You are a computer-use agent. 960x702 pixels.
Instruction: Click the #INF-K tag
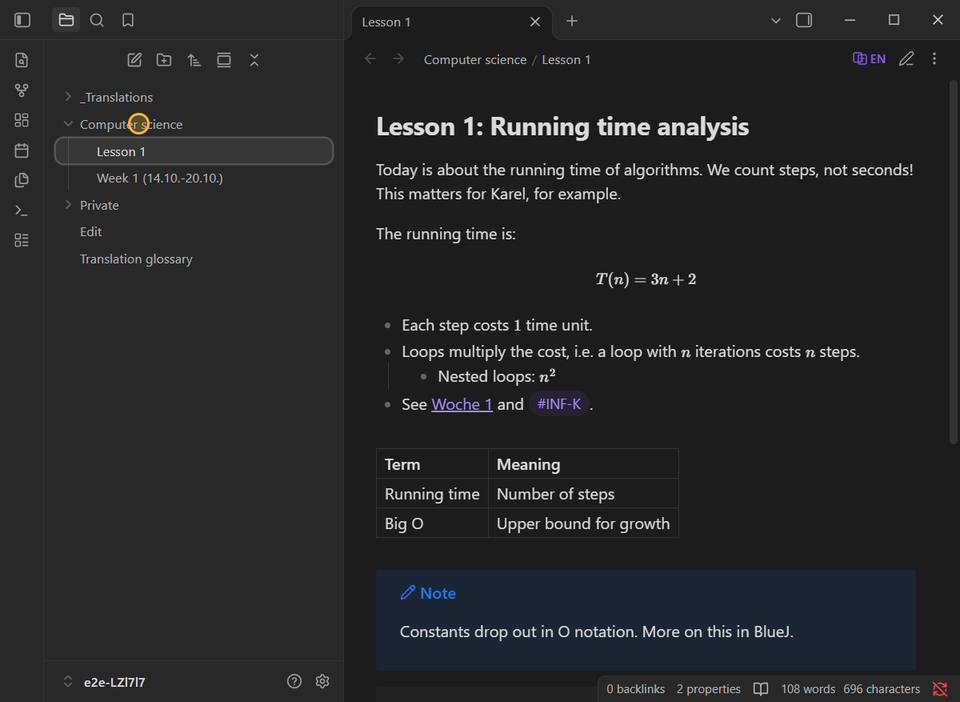point(559,404)
